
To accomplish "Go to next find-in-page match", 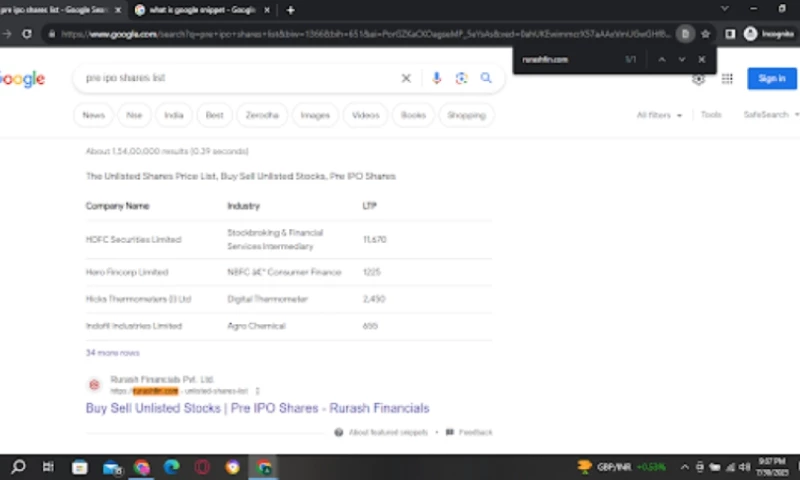I will tap(682, 59).
